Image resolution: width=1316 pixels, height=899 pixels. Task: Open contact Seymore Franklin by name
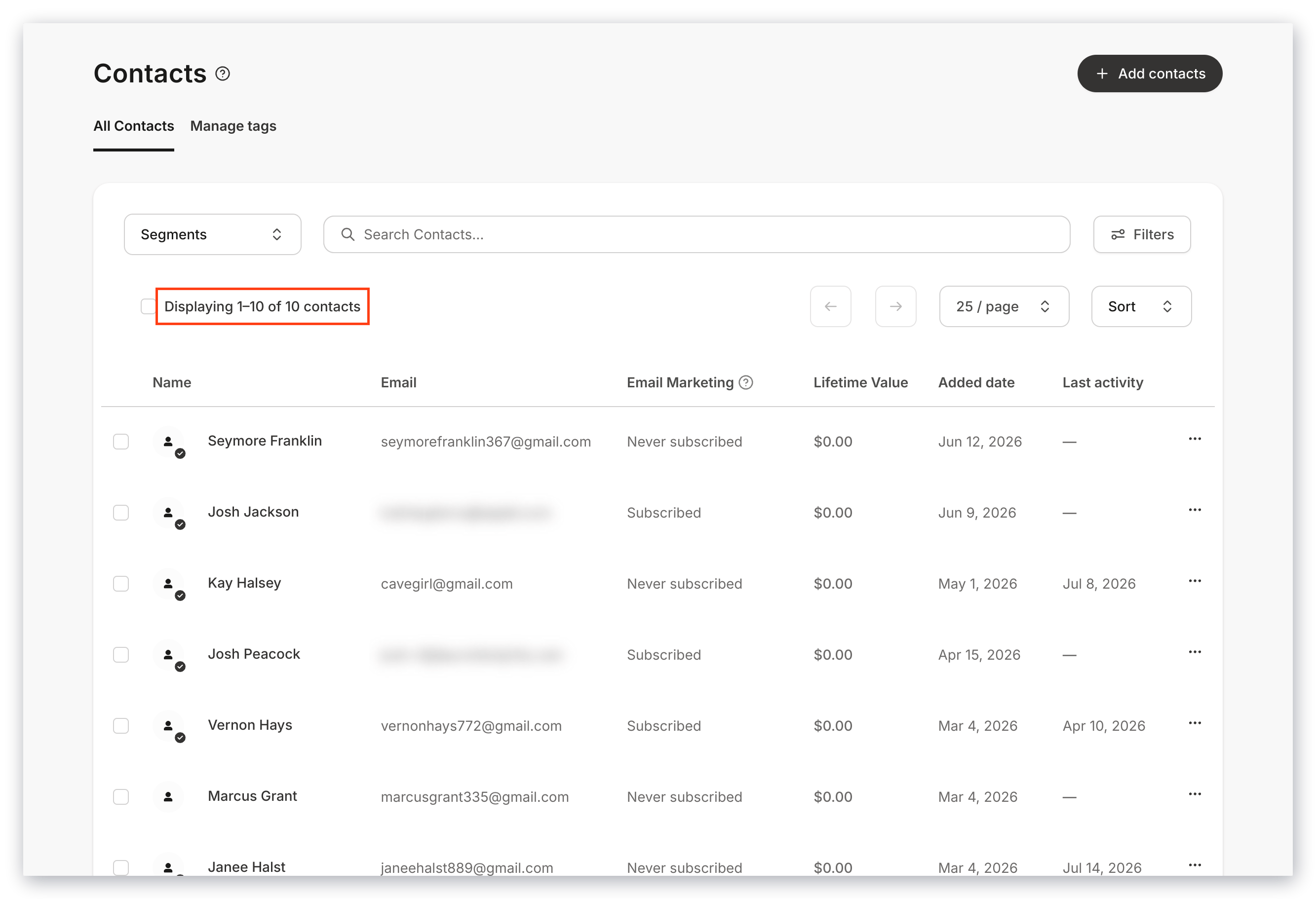click(265, 441)
